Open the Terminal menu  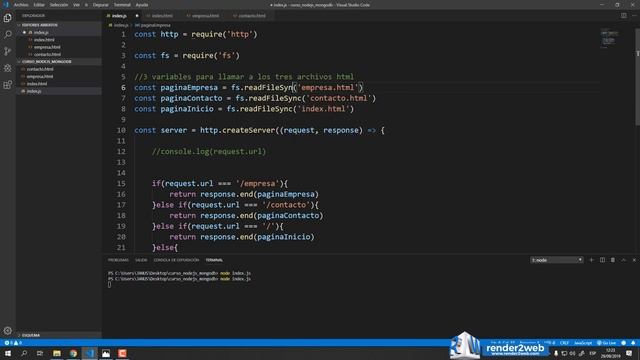point(122,5)
